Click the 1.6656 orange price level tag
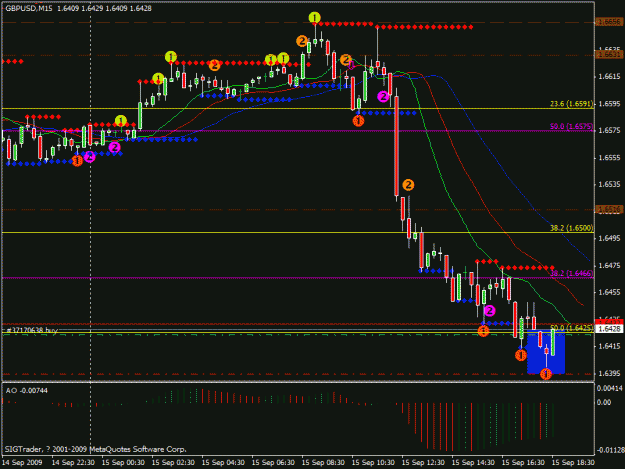 [x=609, y=22]
